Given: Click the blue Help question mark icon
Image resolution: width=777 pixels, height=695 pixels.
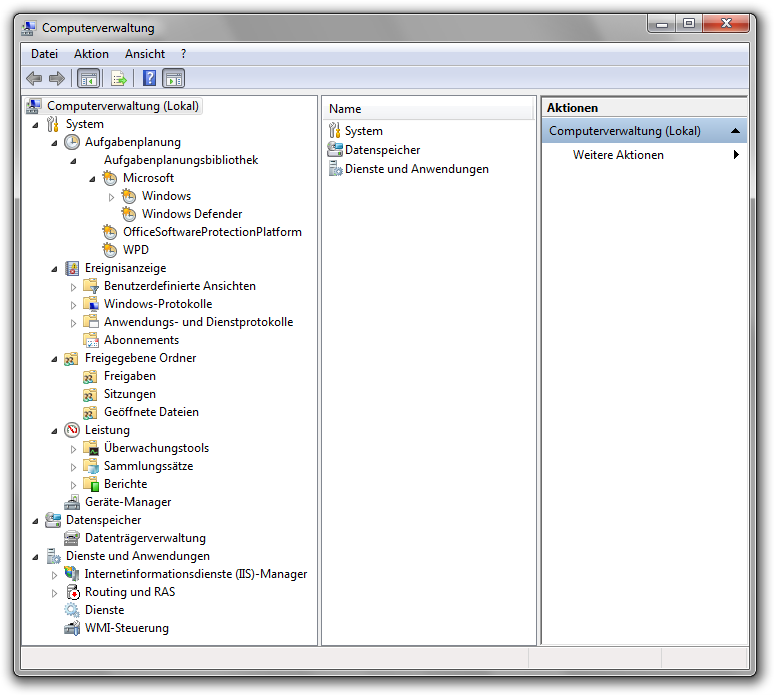Looking at the screenshot, I should pos(149,78).
